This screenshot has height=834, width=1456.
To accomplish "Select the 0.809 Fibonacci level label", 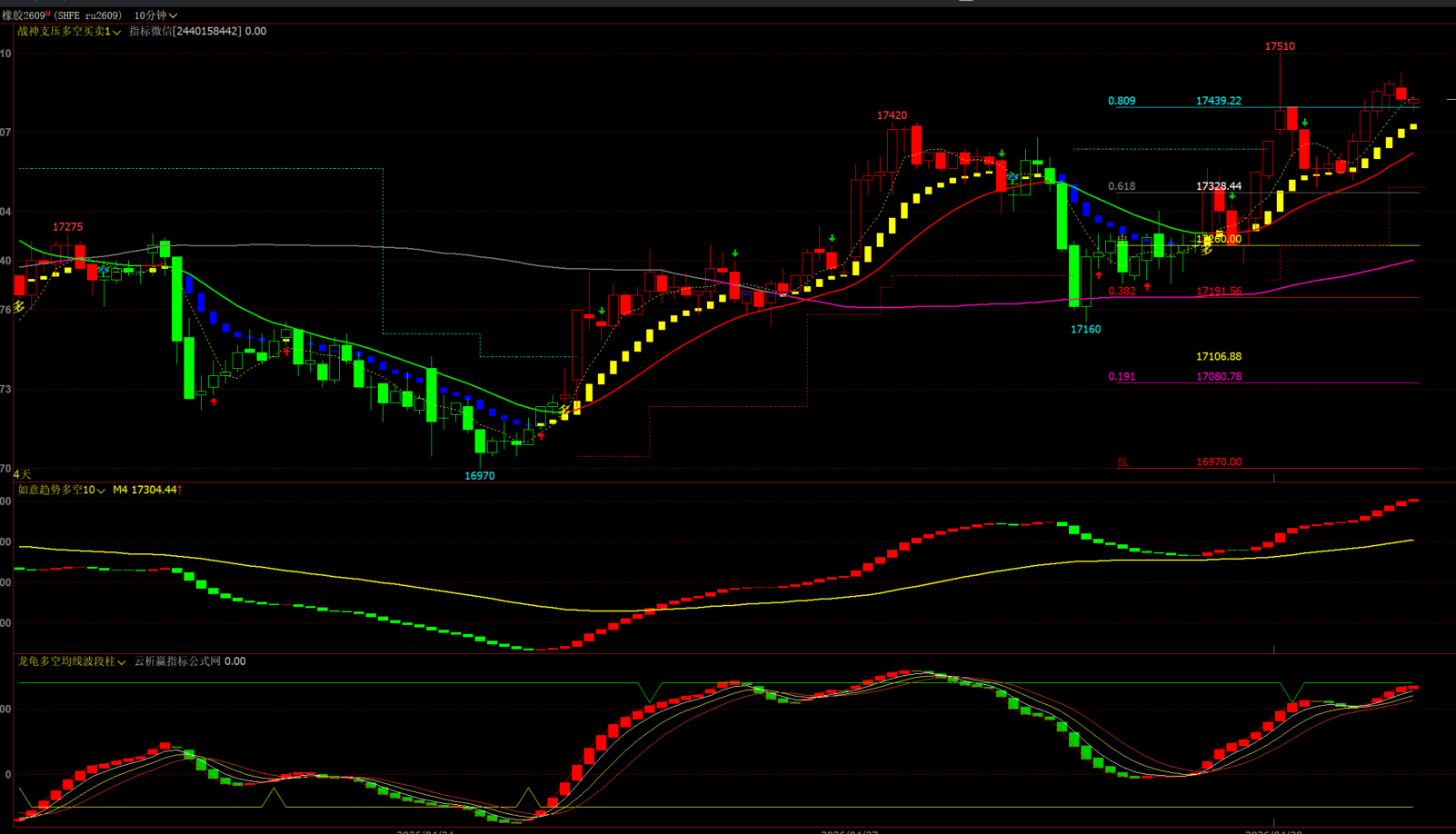I will point(1122,101).
